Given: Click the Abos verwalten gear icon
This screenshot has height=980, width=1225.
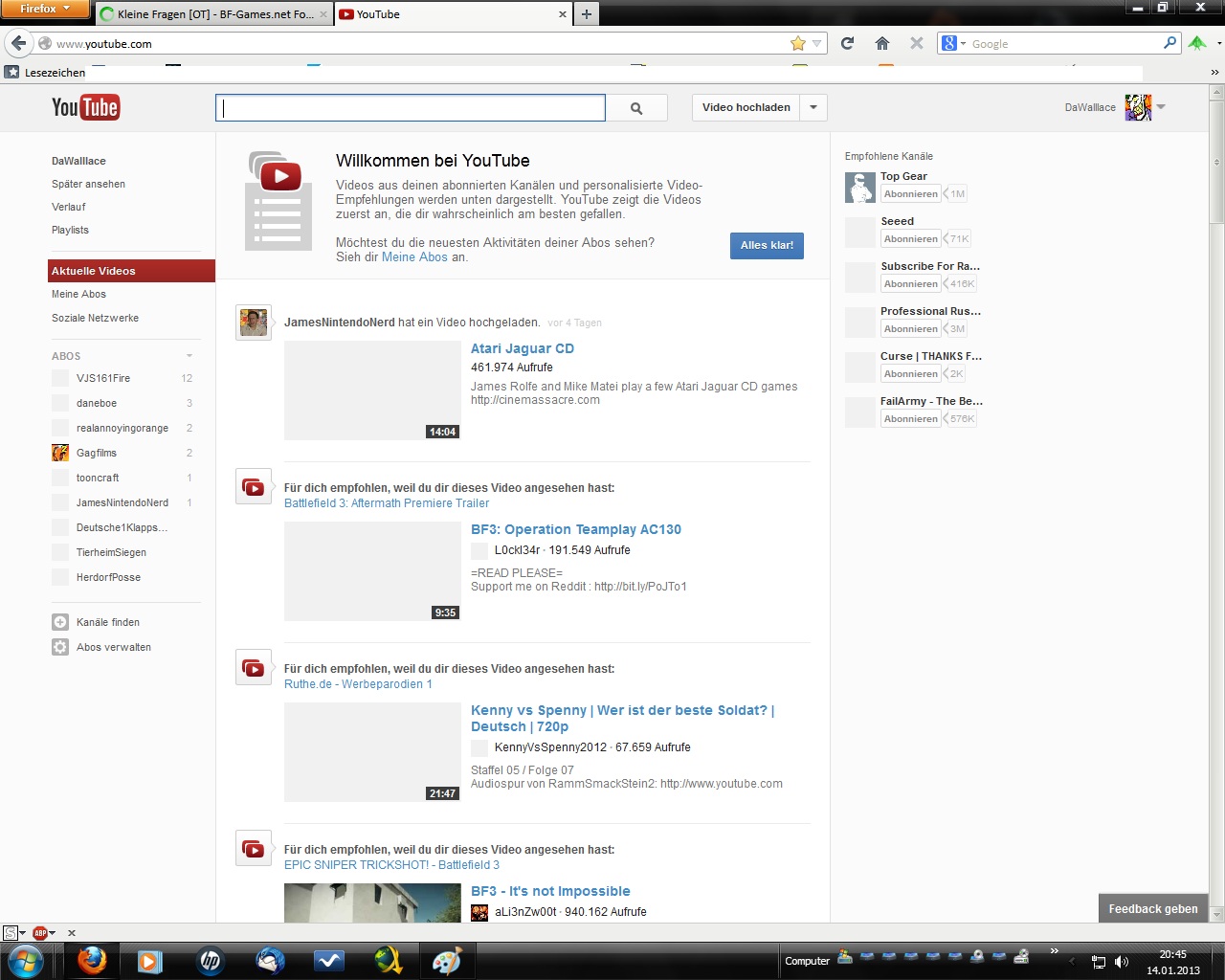Looking at the screenshot, I should pyautogui.click(x=60, y=647).
